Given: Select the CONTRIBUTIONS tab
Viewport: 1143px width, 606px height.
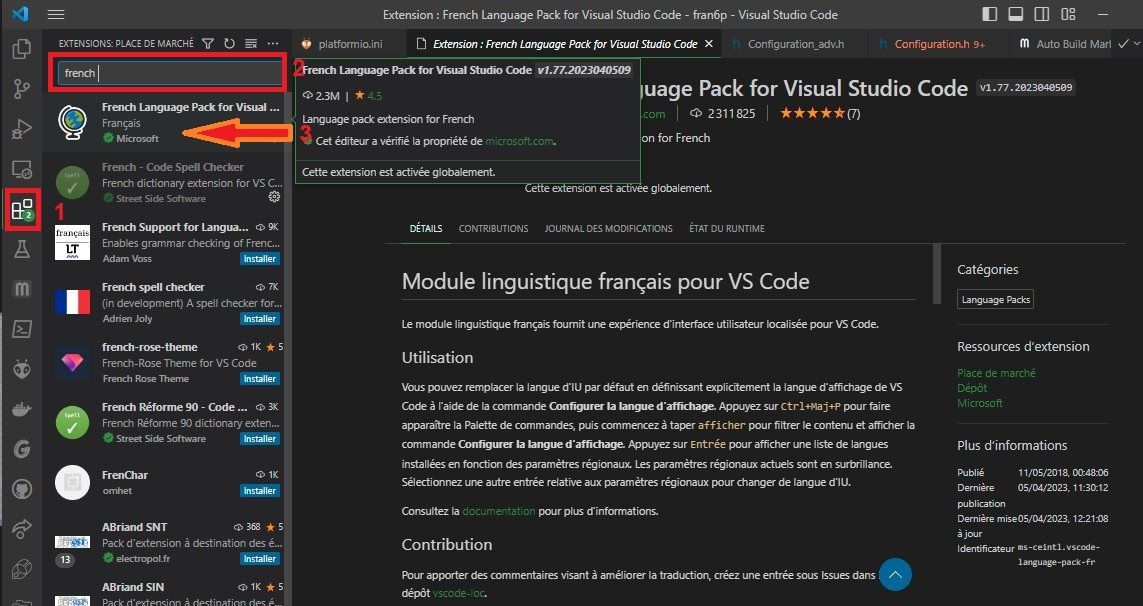Looking at the screenshot, I should pyautogui.click(x=494, y=228).
